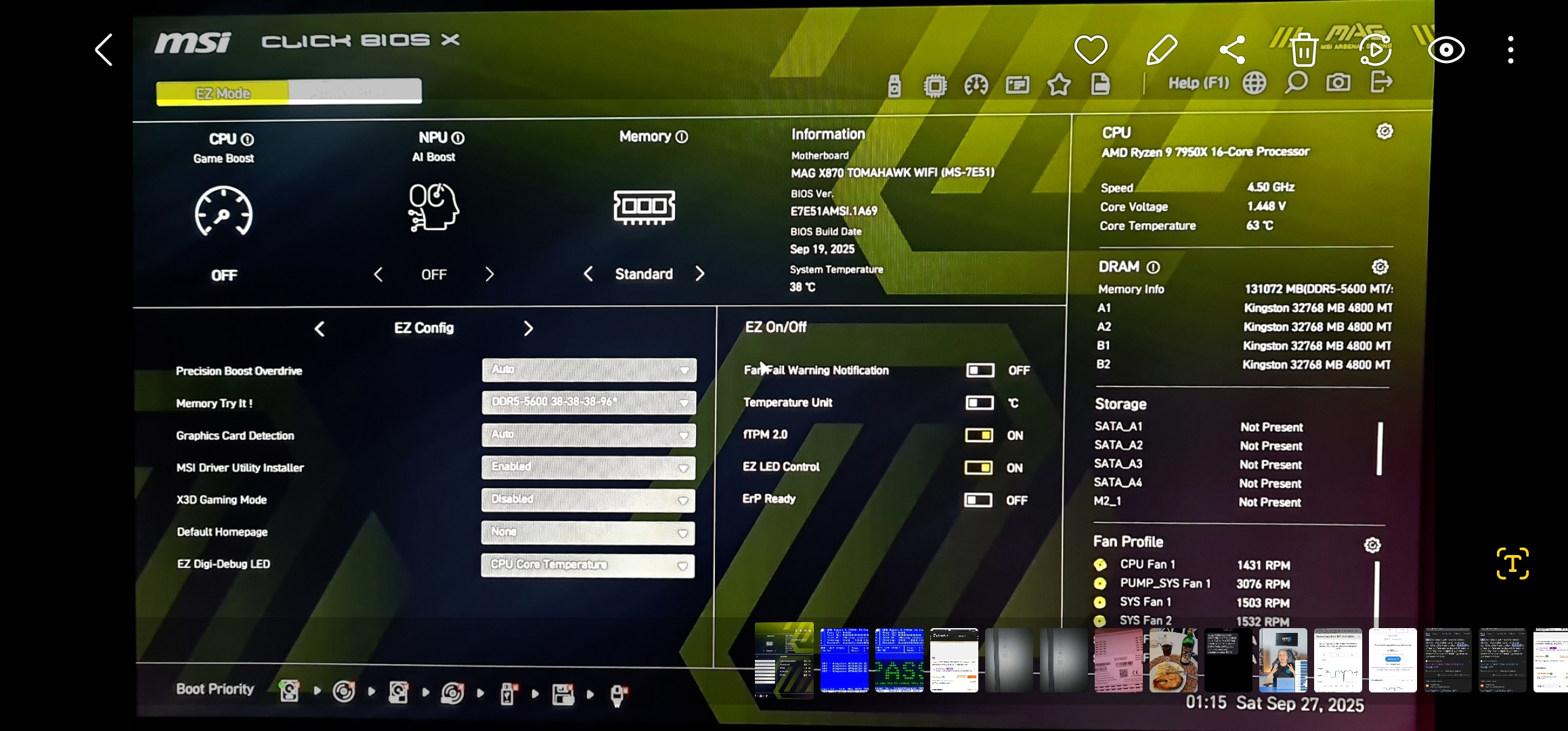Tap the share icon
This screenshot has height=731, width=1568.
pyautogui.click(x=1232, y=49)
